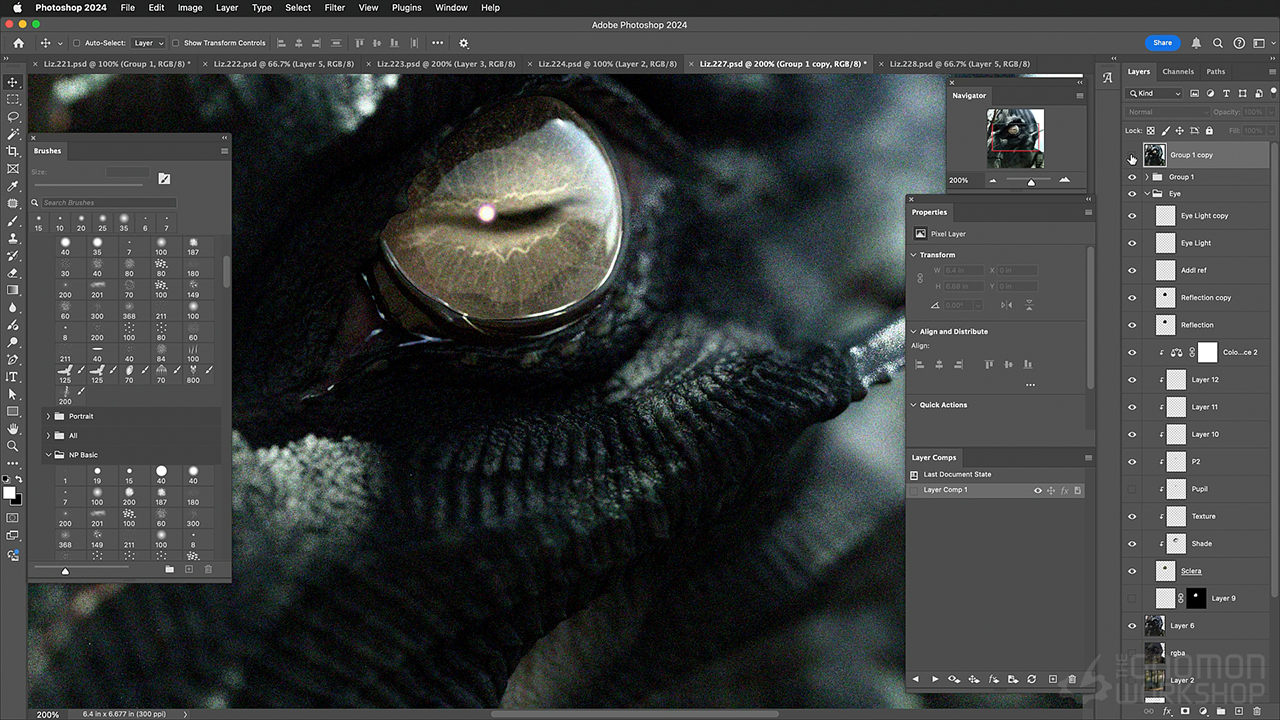
Task: Select the Crop tool in the toolbar
Action: (x=13, y=151)
